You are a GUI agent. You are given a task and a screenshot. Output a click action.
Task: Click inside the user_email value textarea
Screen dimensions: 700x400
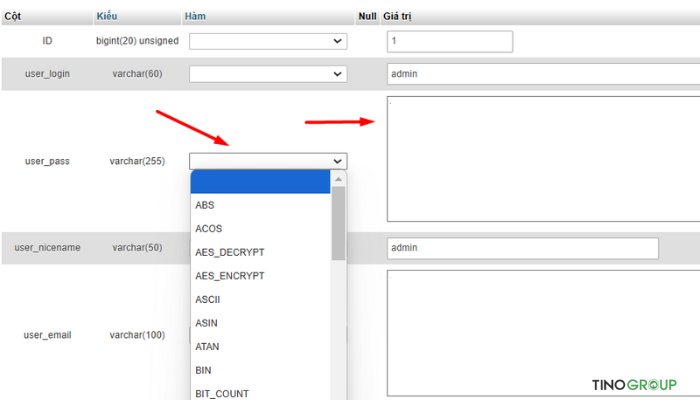(543, 333)
